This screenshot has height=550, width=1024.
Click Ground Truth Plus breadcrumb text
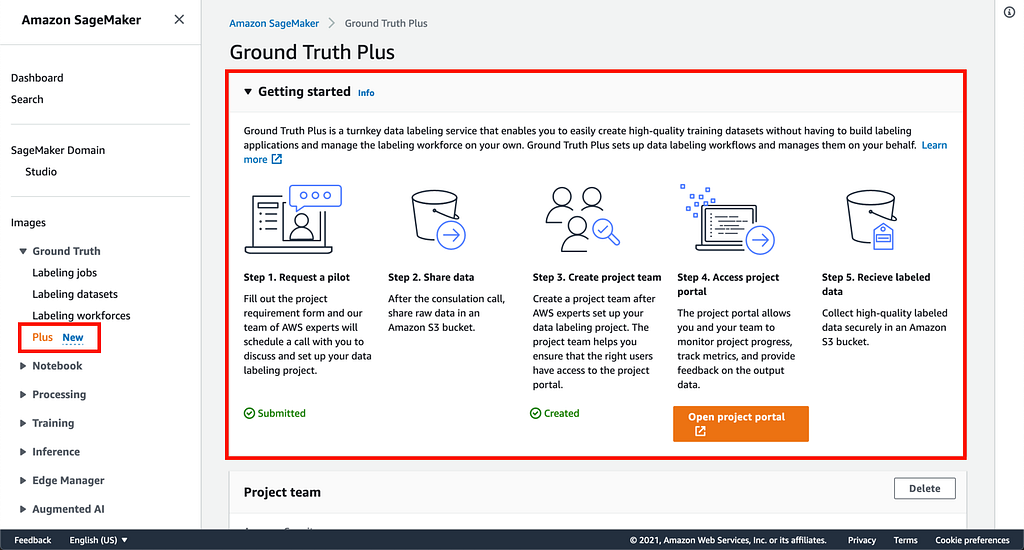[386, 24]
